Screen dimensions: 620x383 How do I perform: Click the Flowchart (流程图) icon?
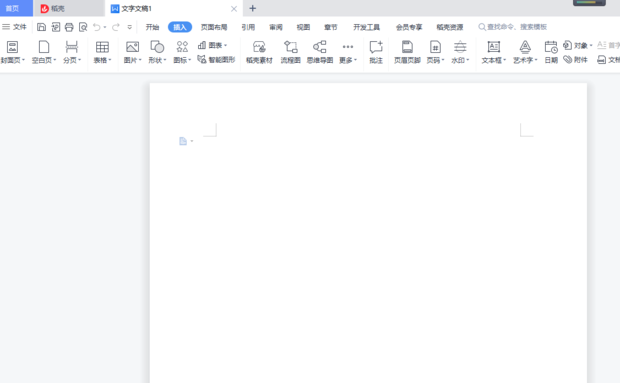pos(291,47)
